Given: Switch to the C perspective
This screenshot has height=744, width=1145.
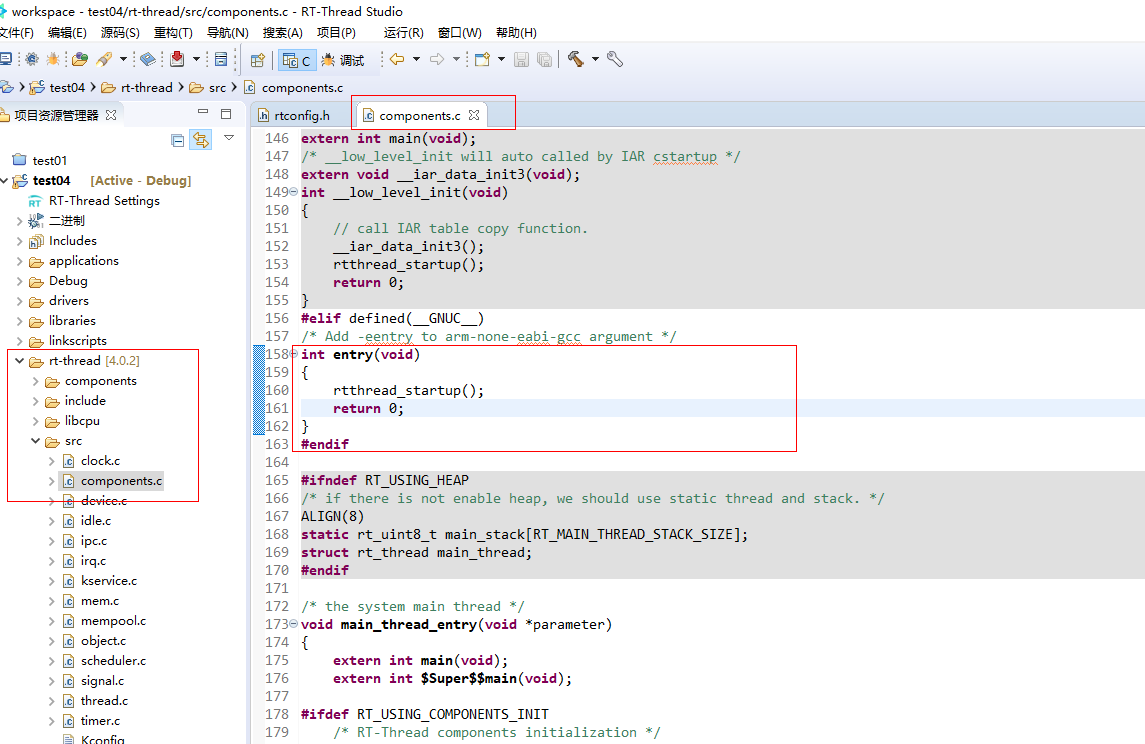Looking at the screenshot, I should tap(296, 60).
